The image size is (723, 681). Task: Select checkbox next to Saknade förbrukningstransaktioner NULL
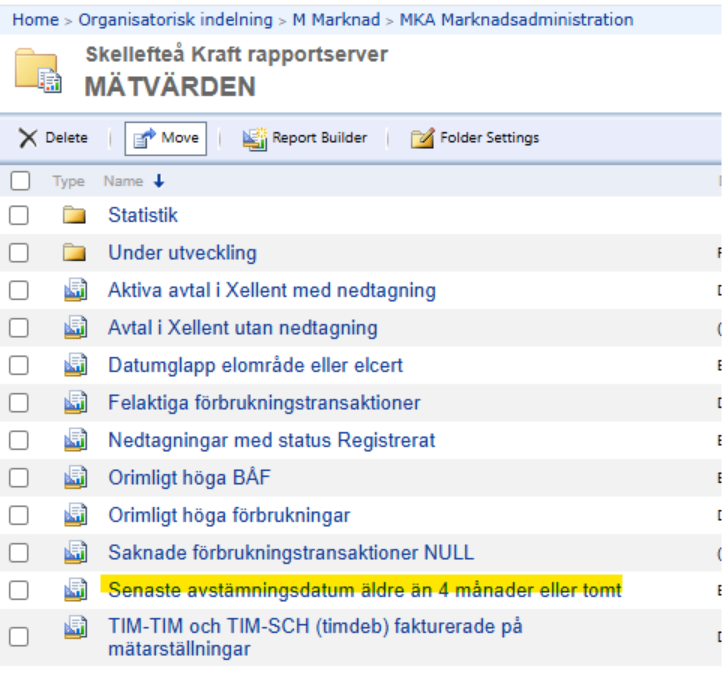(x=19, y=553)
